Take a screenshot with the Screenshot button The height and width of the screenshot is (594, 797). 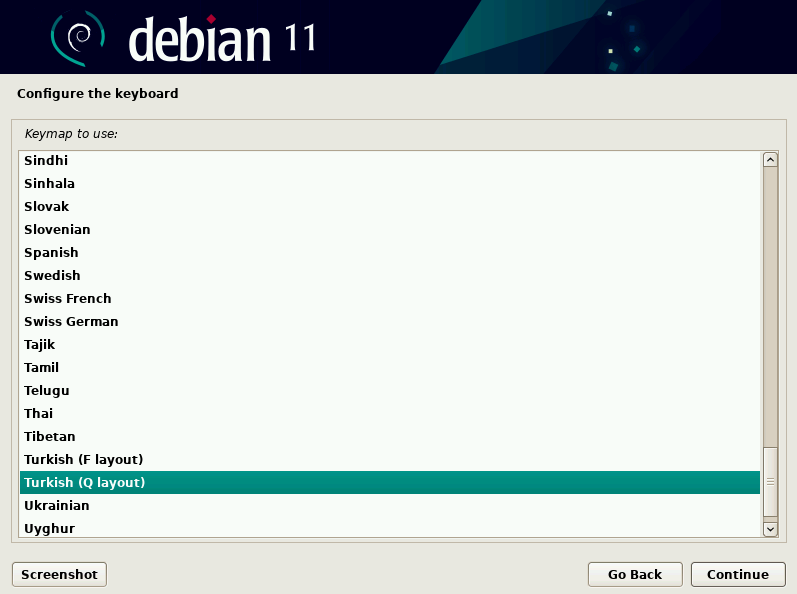coord(59,574)
